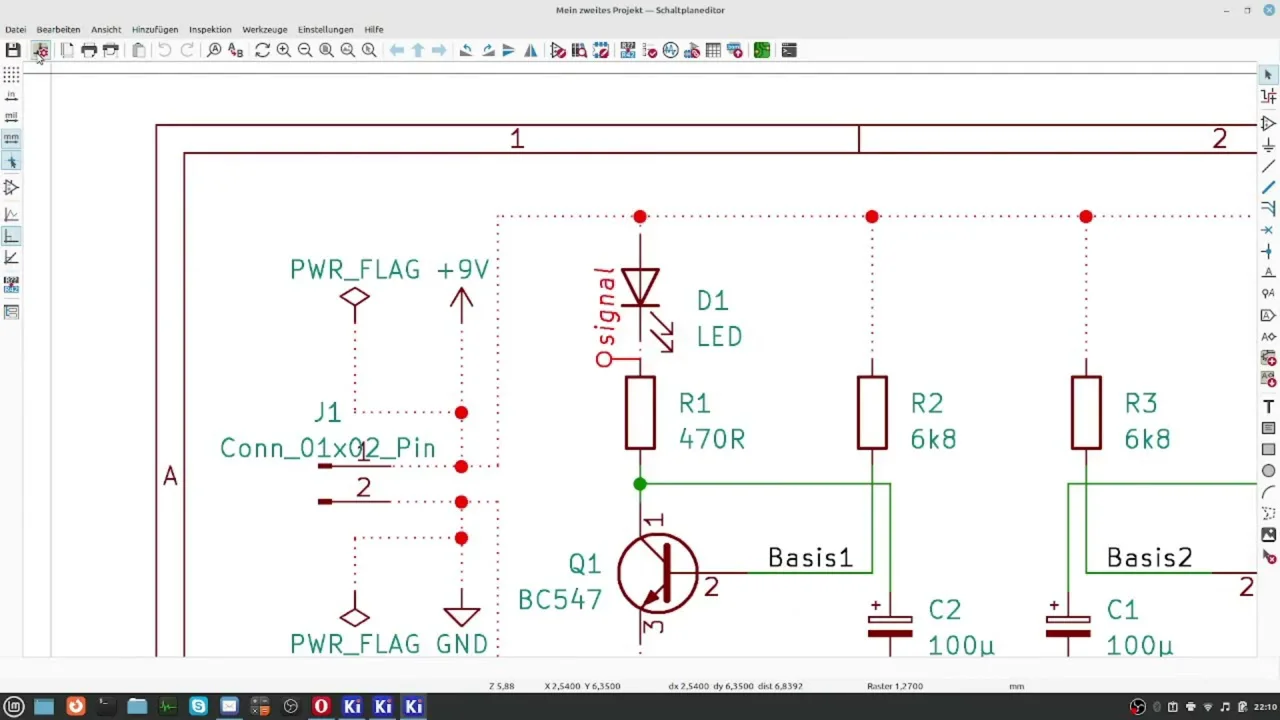Click the Opera browser icon in taskbar
Viewport: 1280px width, 720px height.
(321, 706)
